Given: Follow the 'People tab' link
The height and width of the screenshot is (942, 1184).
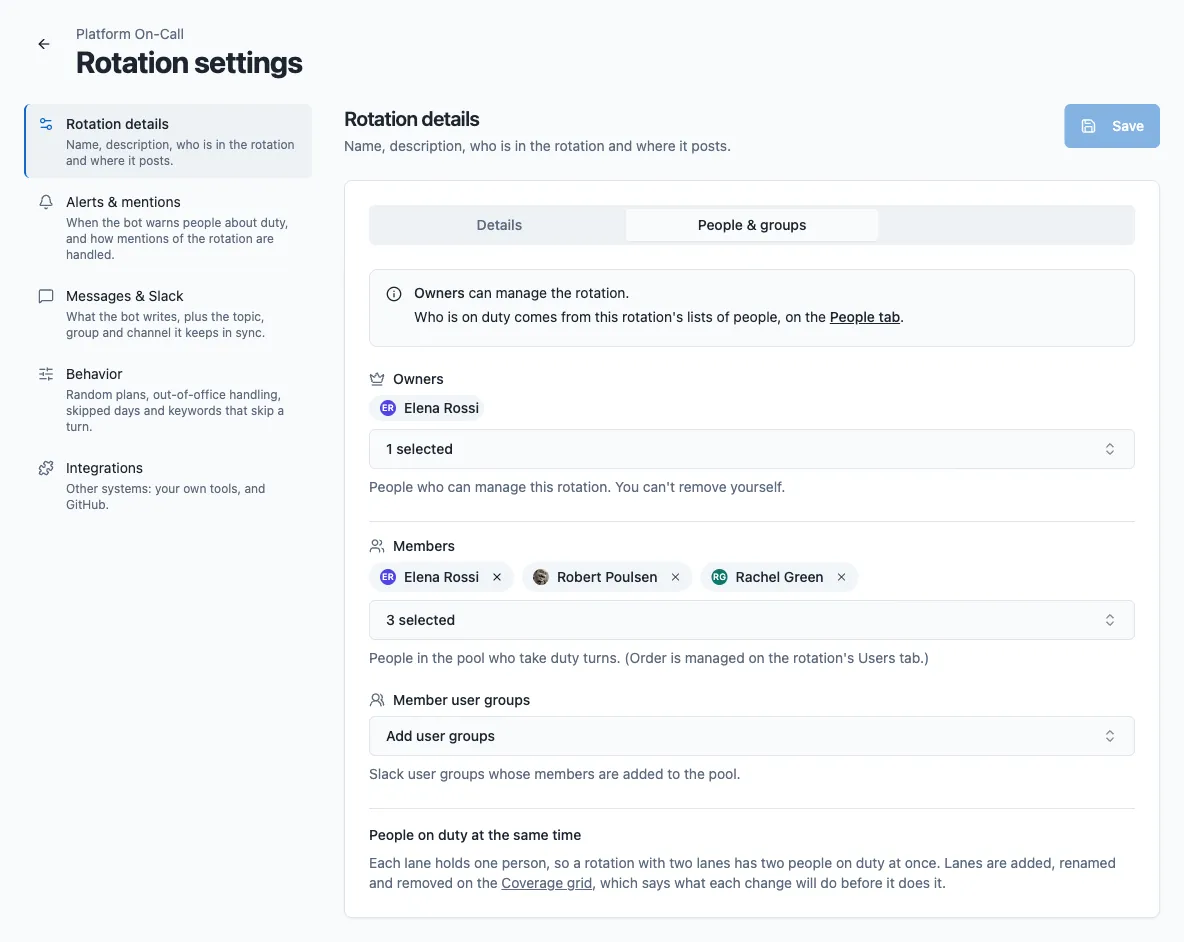Looking at the screenshot, I should click(x=865, y=317).
